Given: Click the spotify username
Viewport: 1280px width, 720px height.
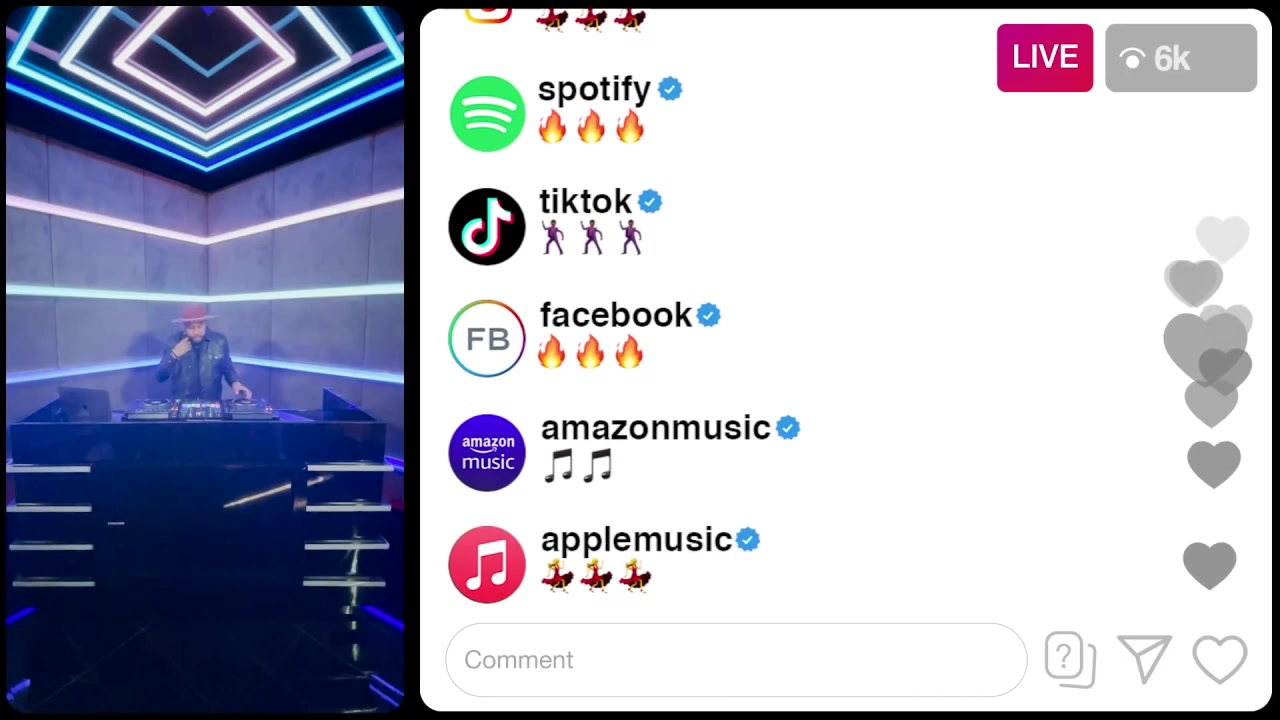Looking at the screenshot, I should pos(594,89).
